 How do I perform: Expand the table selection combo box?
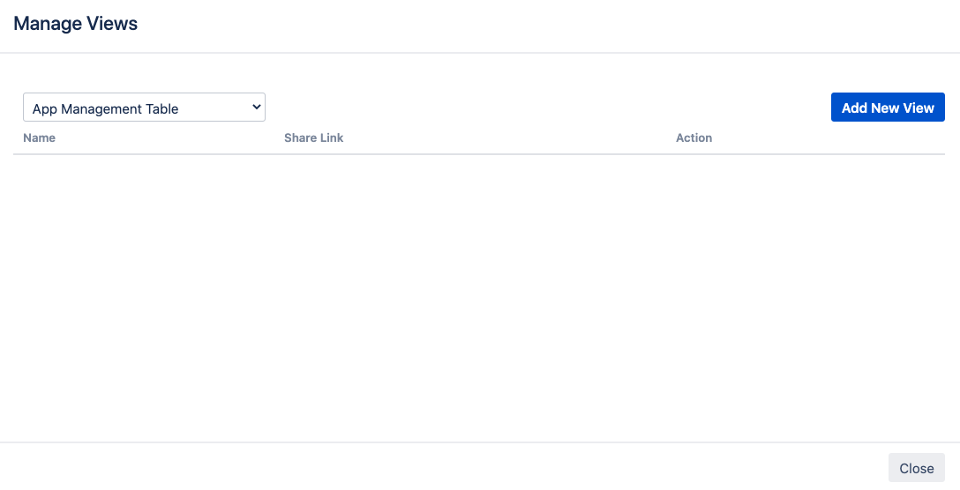coord(144,108)
